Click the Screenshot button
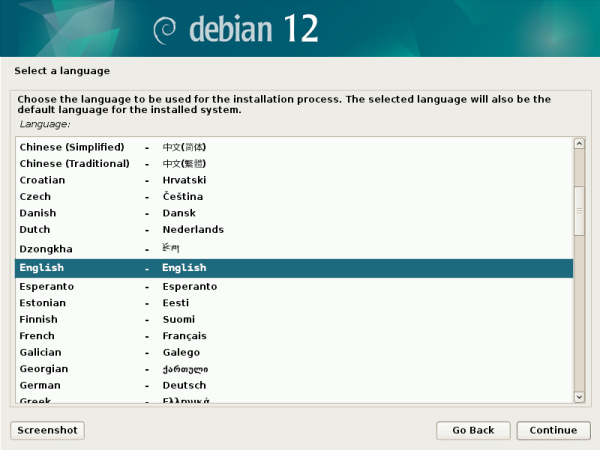Viewport: 600px width, 450px height. [x=47, y=430]
